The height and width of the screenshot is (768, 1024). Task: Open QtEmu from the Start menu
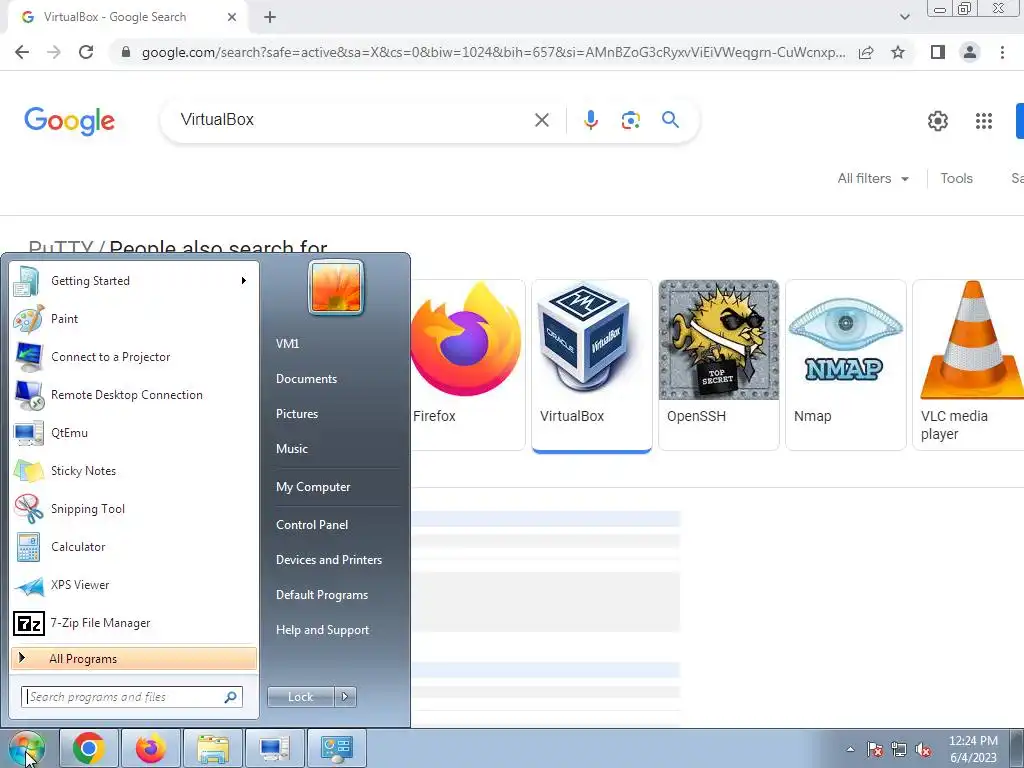134,432
